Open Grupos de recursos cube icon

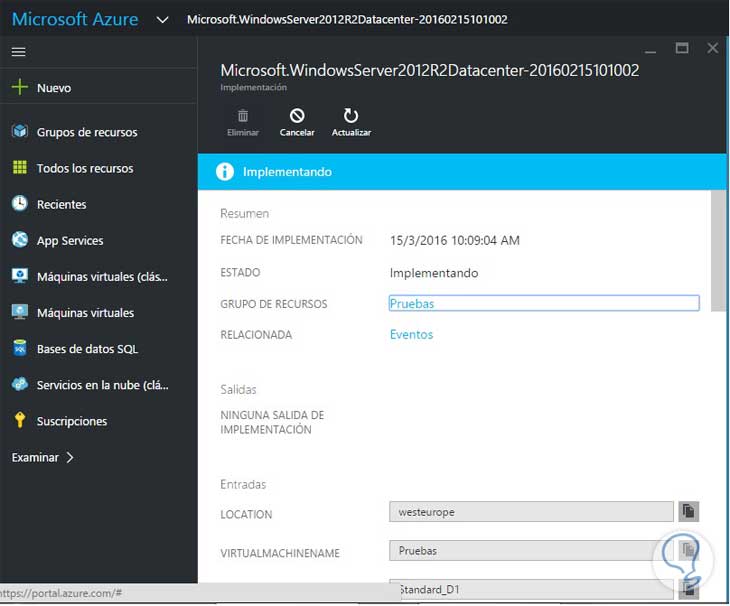point(20,131)
